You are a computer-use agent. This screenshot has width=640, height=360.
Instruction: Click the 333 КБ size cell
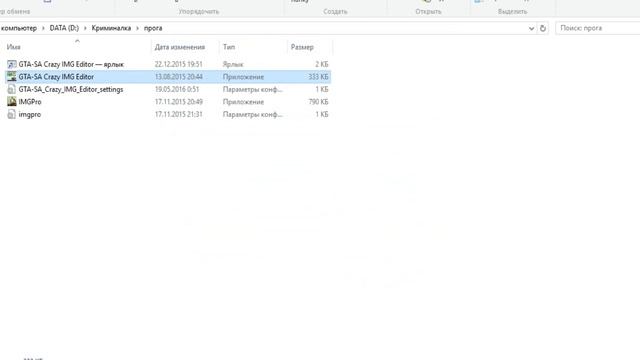click(x=318, y=77)
